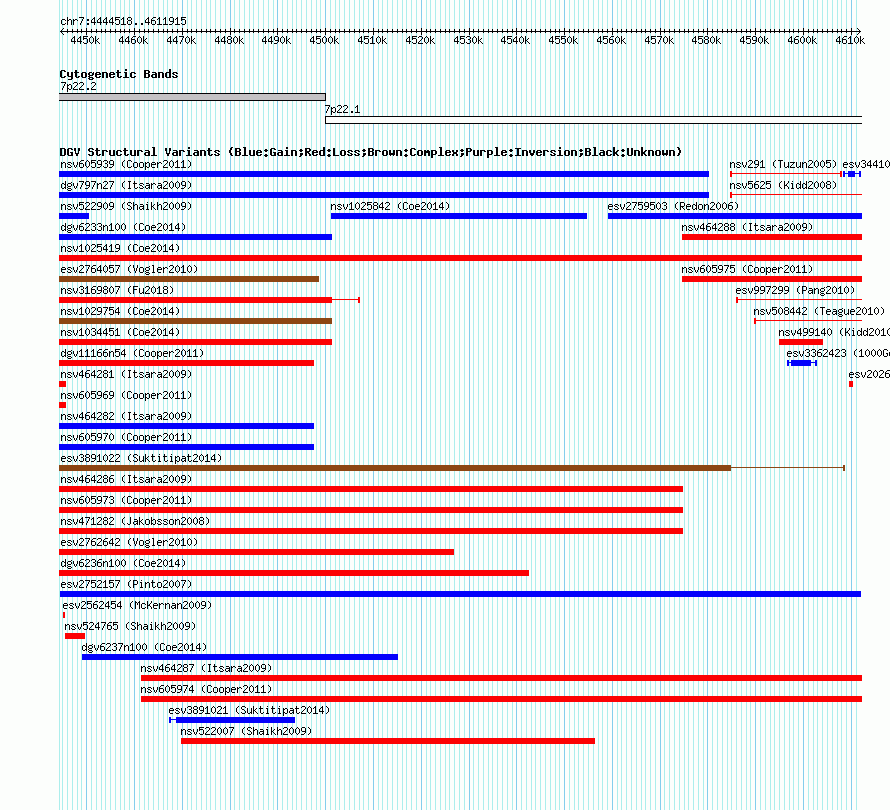Click esv2752157 (Pinto2007) label

126,585
